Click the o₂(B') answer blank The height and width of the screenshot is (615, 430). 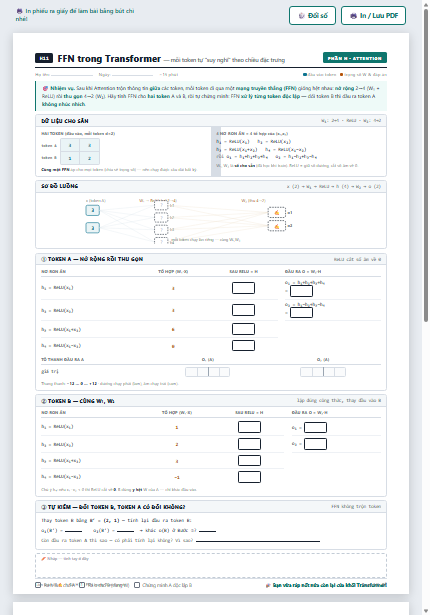coord(126,530)
